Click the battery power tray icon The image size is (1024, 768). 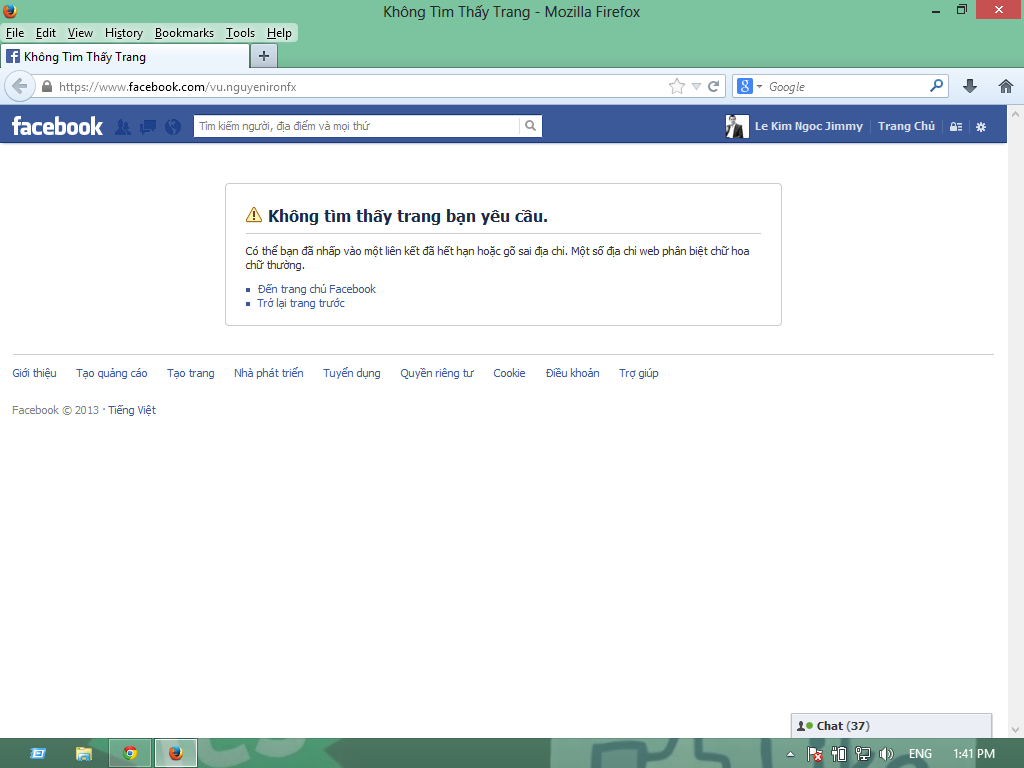839,754
